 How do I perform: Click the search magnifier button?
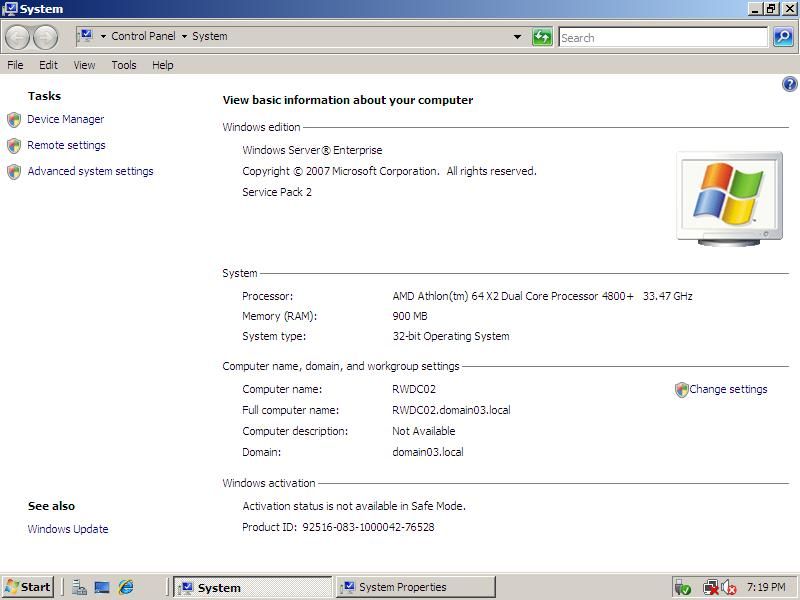coord(783,37)
